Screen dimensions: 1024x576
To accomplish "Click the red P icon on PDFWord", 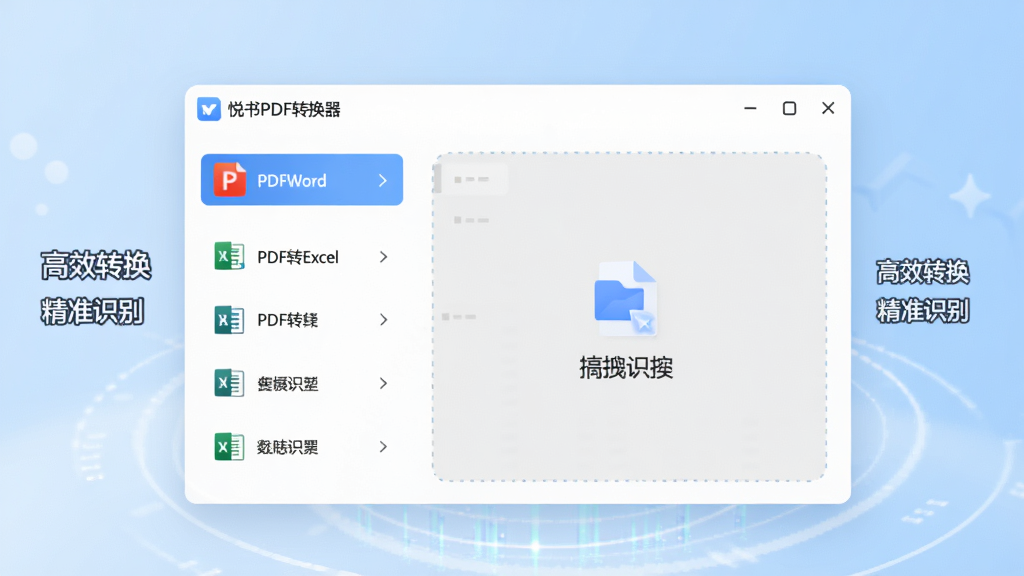I will tap(230, 180).
